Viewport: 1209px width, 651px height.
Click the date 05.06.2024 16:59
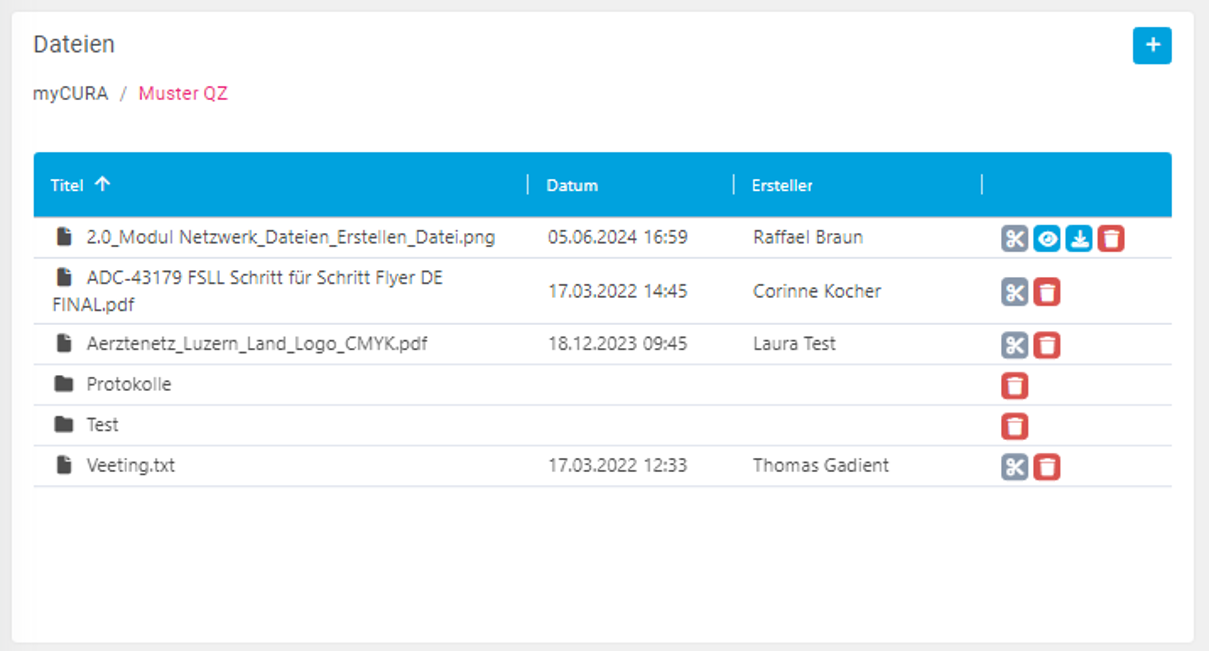tap(618, 238)
